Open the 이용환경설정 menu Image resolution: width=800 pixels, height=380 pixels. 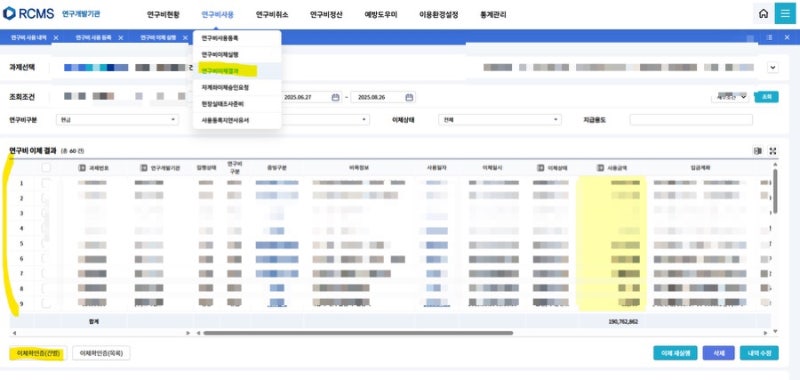click(x=438, y=15)
